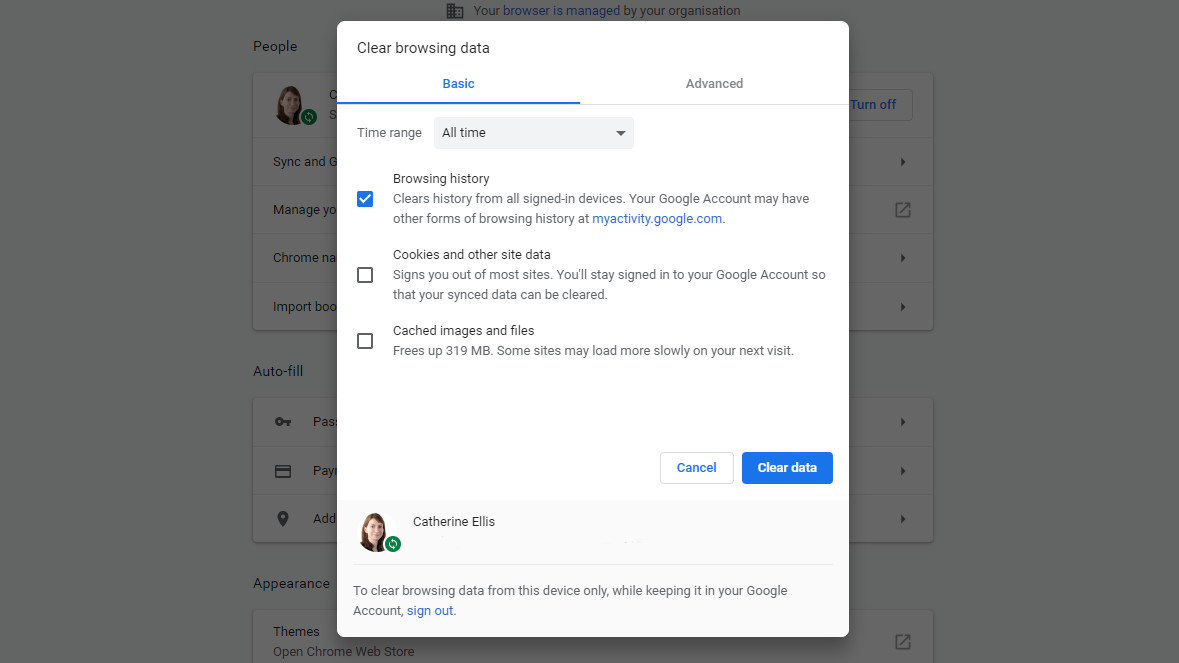Switch to the Basic tab
The image size is (1179, 663).
click(458, 83)
